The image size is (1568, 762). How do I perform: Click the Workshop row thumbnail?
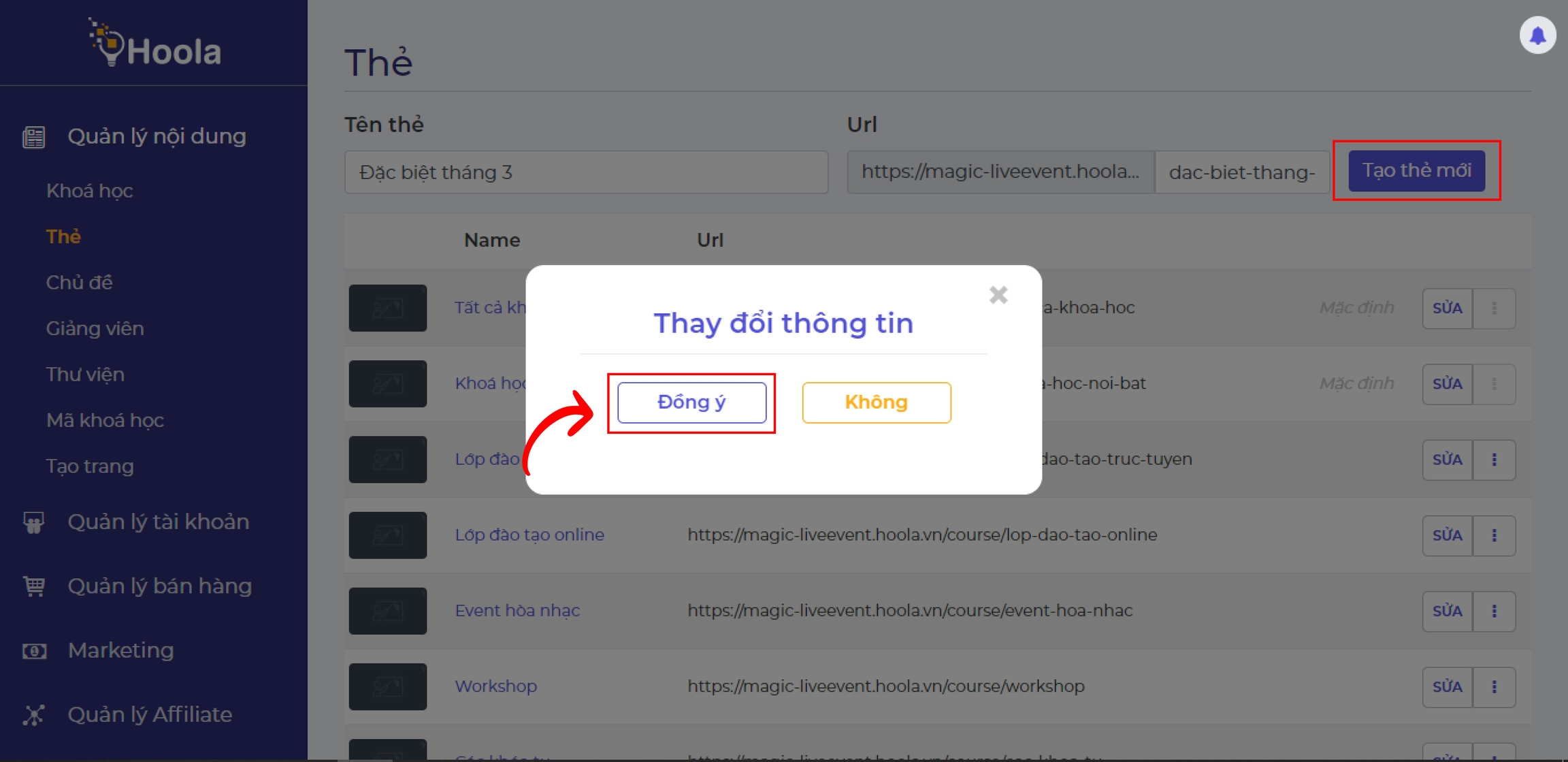[387, 686]
